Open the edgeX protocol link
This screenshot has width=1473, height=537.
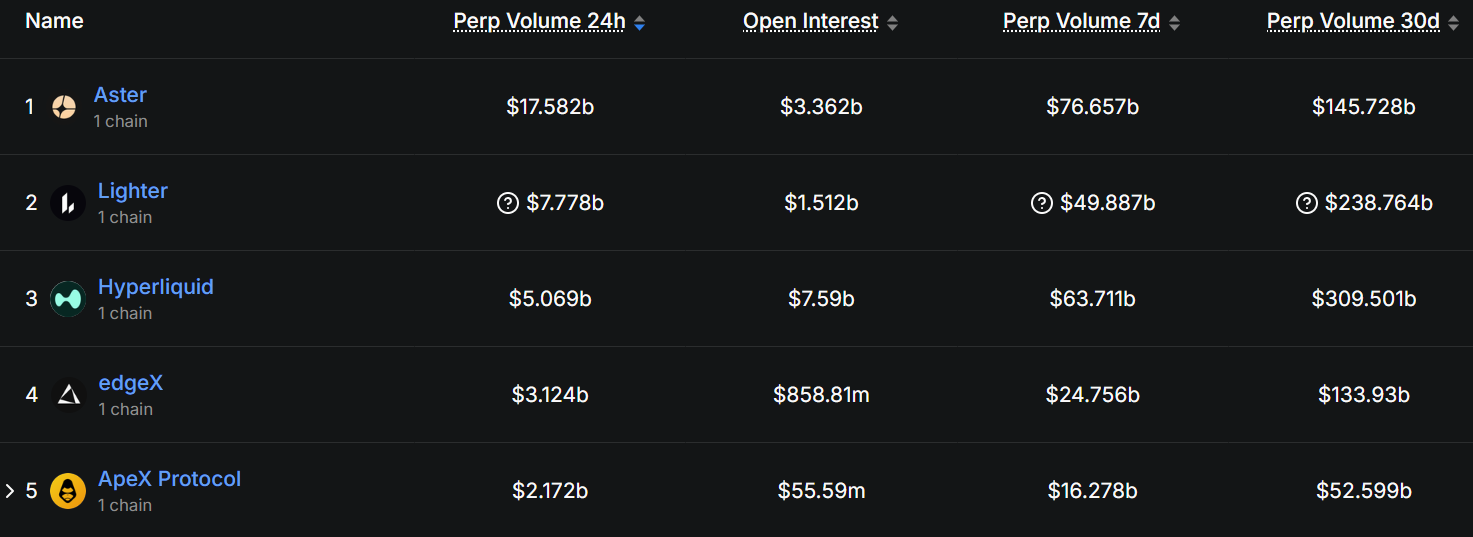tap(130, 383)
